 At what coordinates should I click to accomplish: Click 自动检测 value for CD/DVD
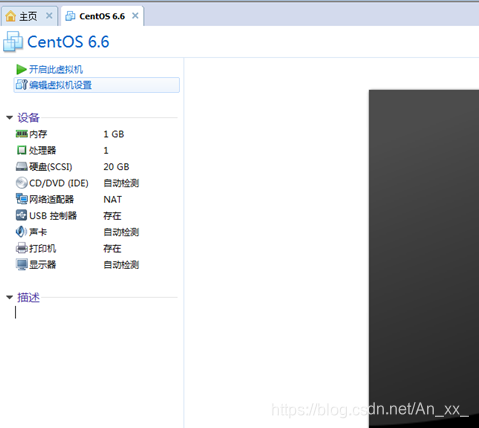point(121,183)
